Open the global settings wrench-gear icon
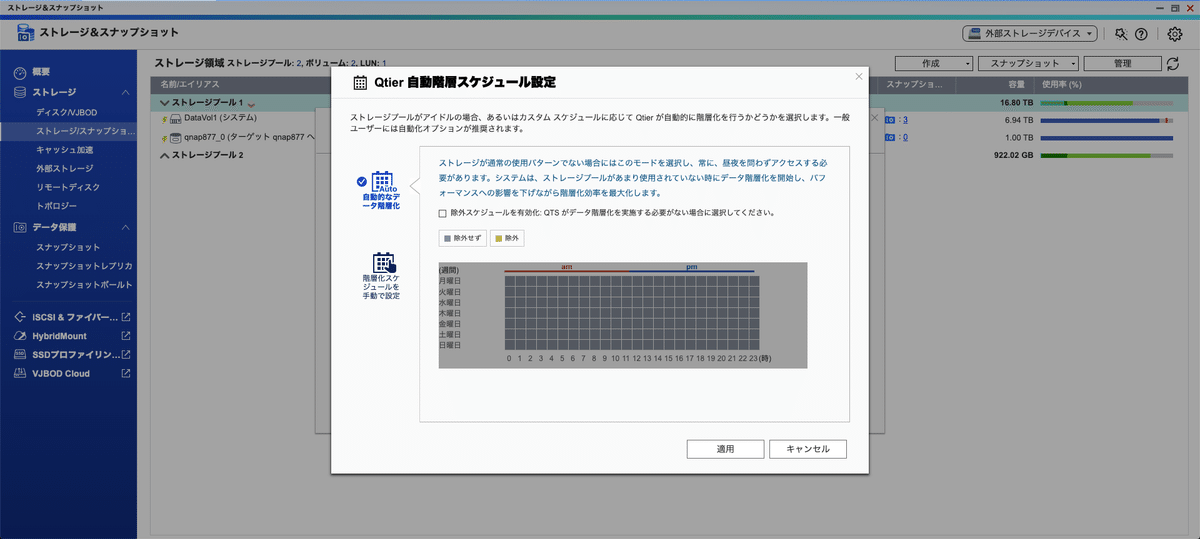1200x539 pixels. (x=1122, y=34)
